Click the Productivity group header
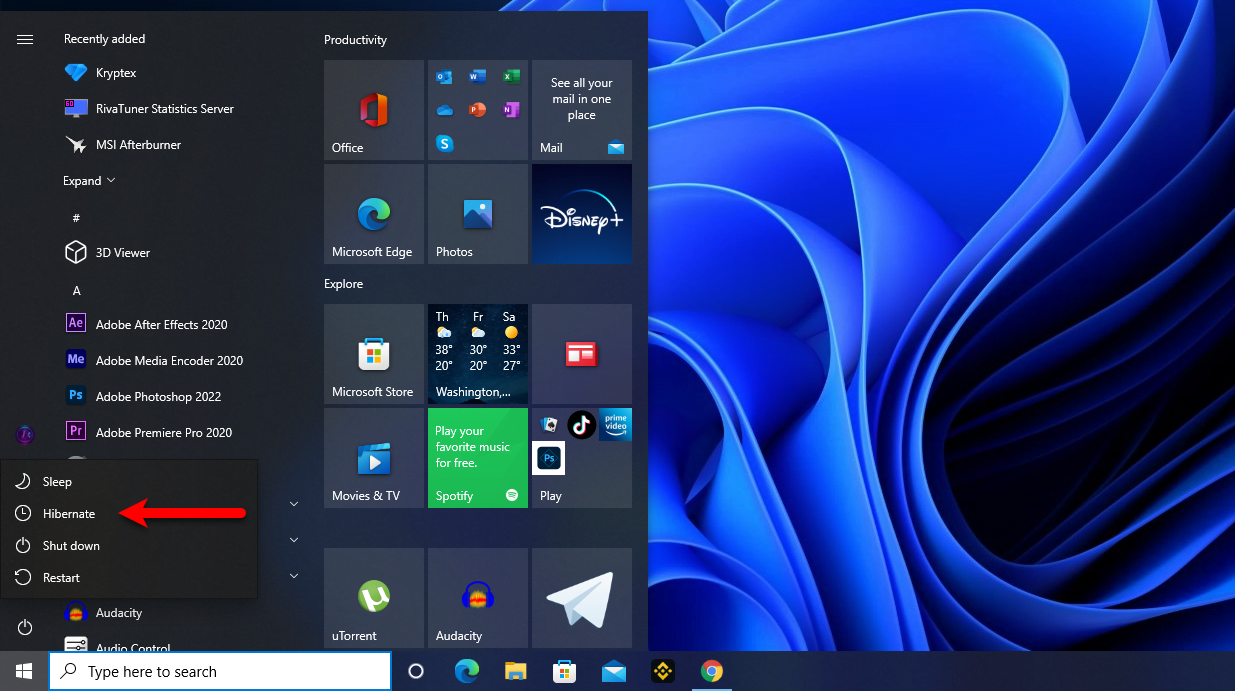The height and width of the screenshot is (691, 1235). [x=355, y=40]
